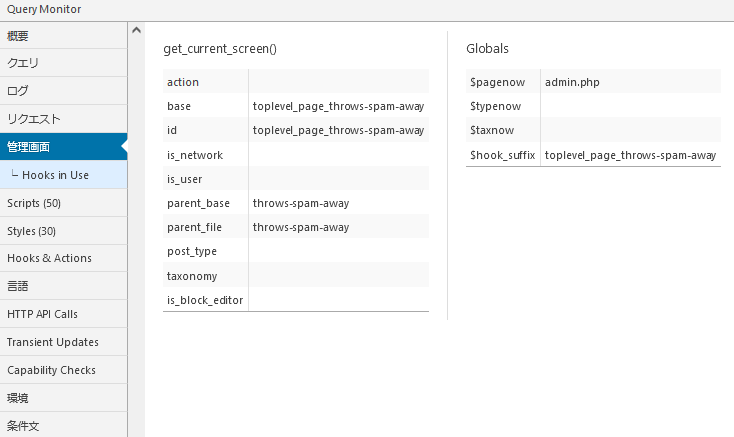Image resolution: width=734 pixels, height=437 pixels.
Task: Open Hooks in Use sub-item
Action: pyautogui.click(x=55, y=175)
